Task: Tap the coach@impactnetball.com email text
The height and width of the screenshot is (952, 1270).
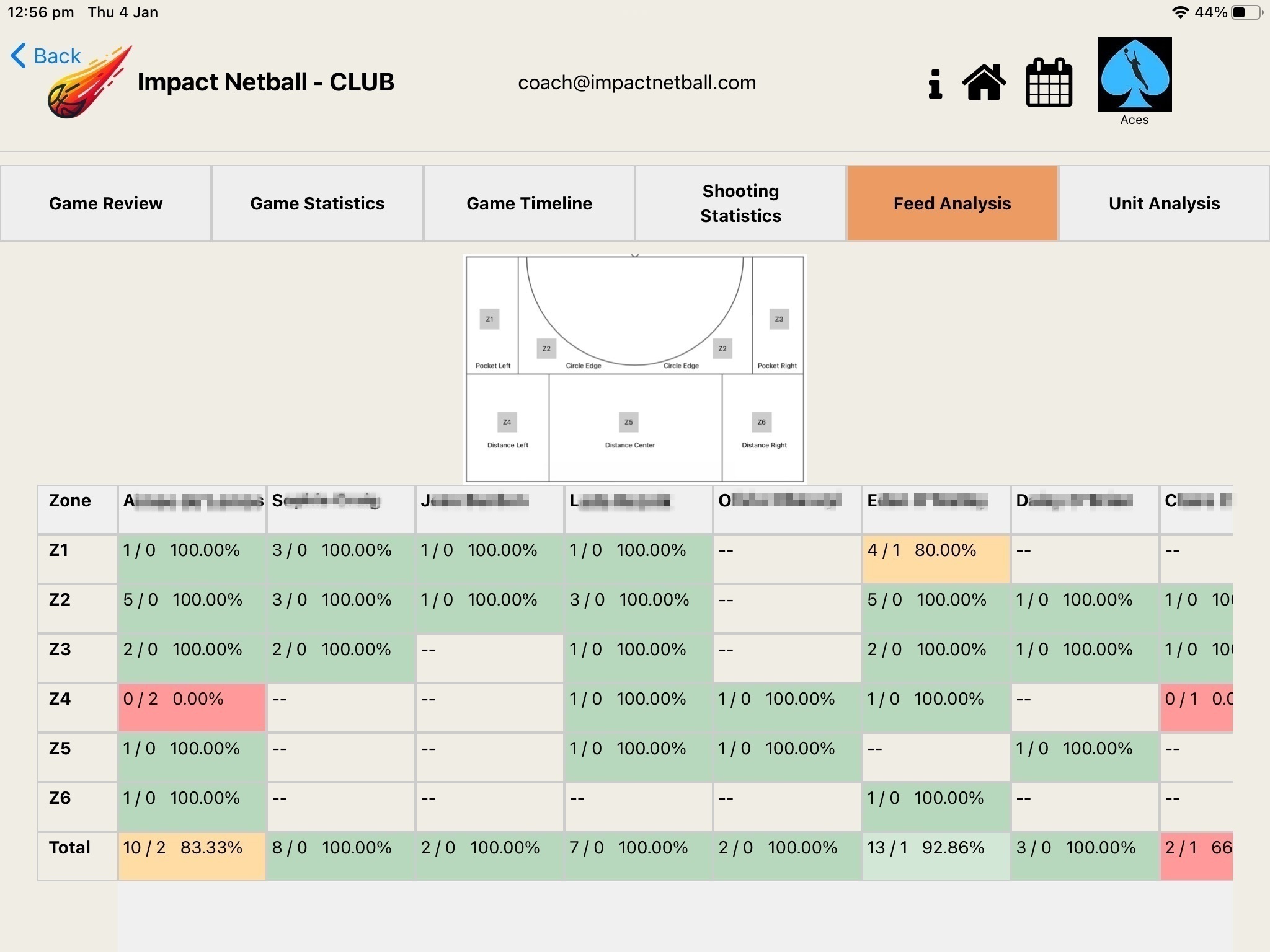Action: (637, 82)
